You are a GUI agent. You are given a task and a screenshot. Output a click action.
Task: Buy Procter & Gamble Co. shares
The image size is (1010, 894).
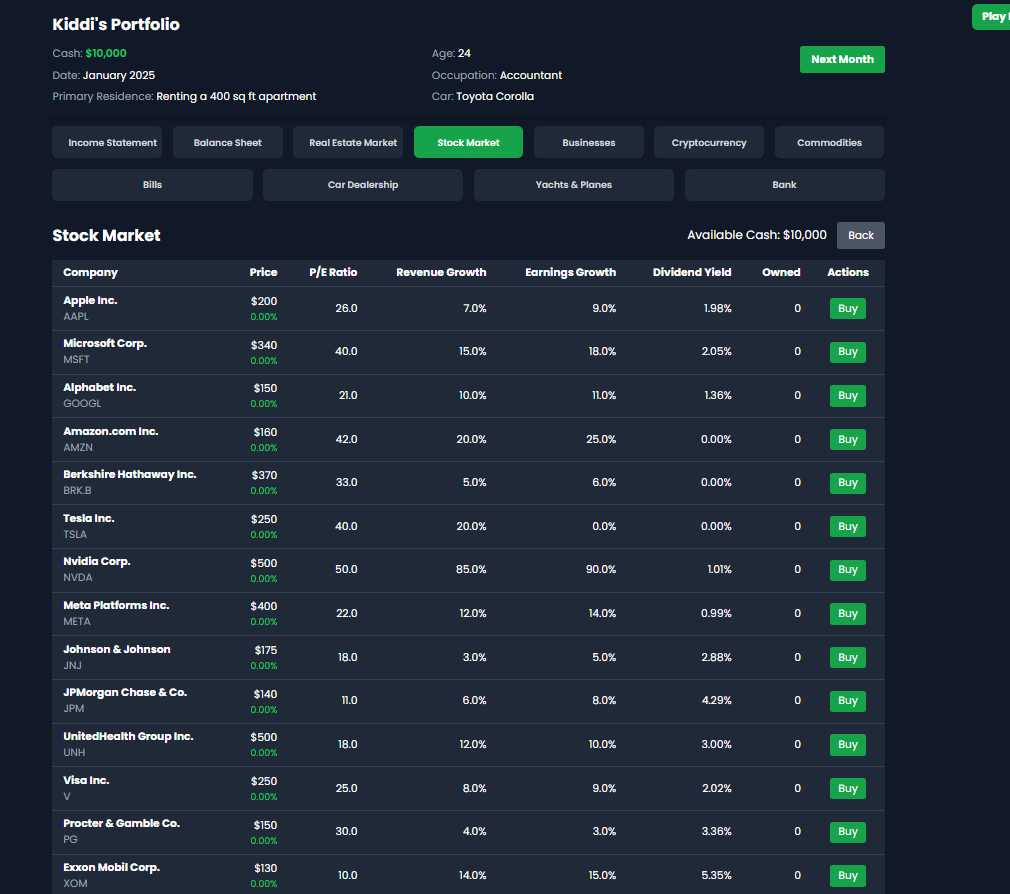point(848,831)
